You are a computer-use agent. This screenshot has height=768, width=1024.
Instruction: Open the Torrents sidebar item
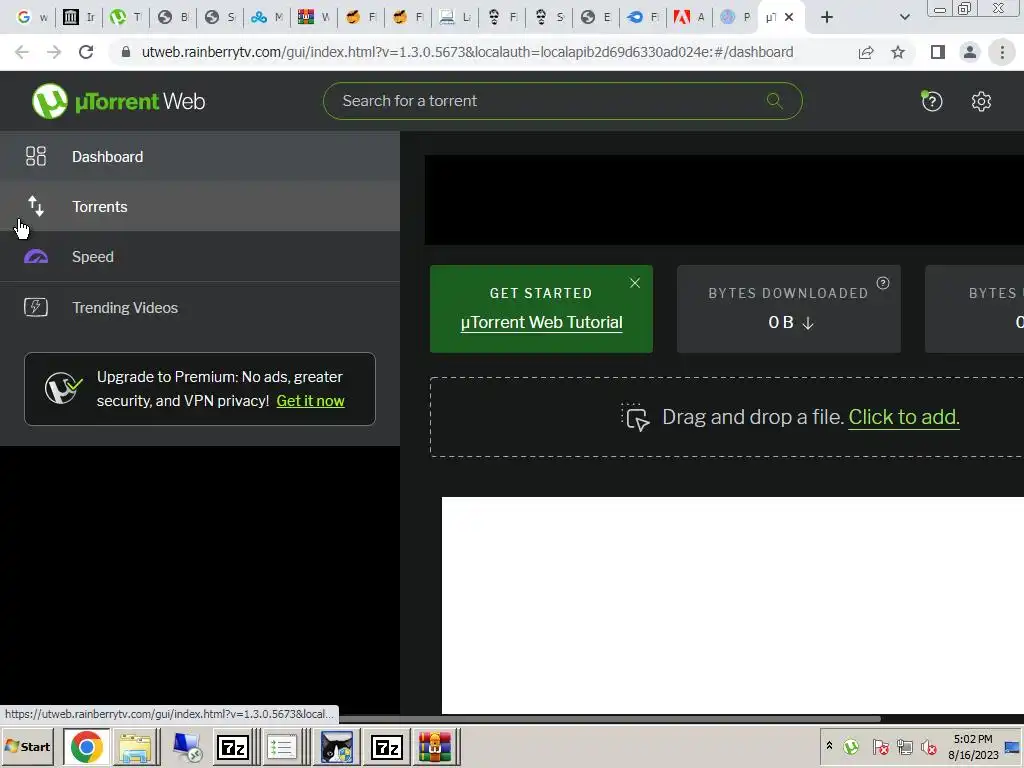pos(200,206)
